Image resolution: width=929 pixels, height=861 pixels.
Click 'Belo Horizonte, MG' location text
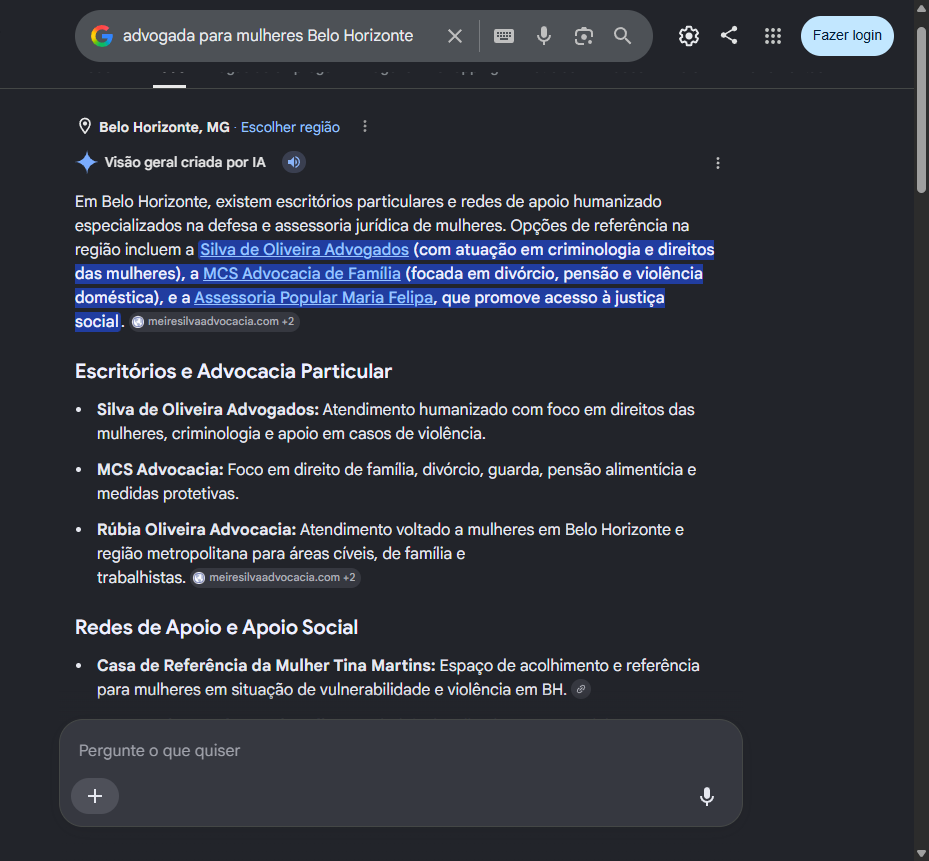[x=164, y=127]
